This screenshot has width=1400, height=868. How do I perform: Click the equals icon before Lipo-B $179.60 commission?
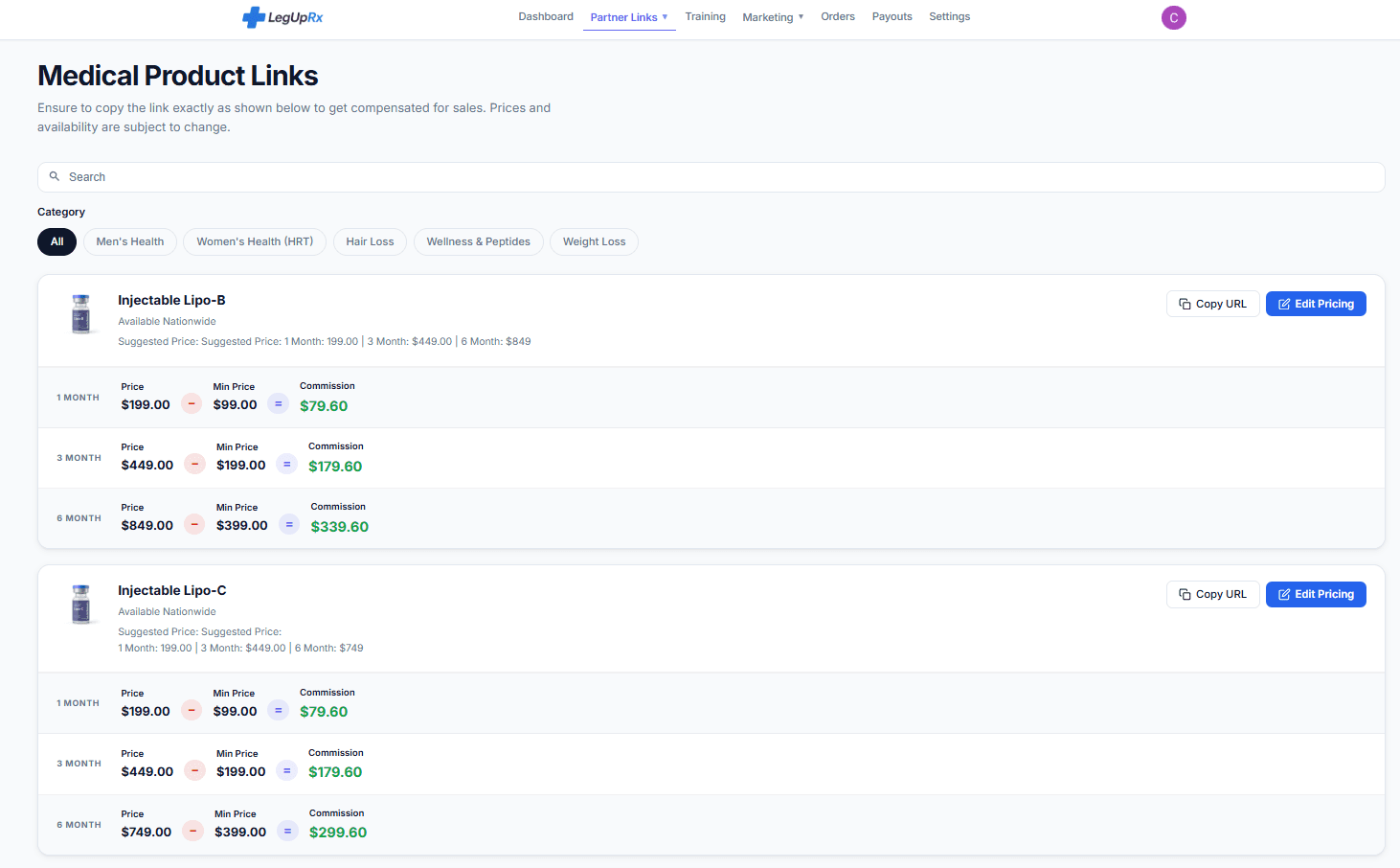pos(286,464)
